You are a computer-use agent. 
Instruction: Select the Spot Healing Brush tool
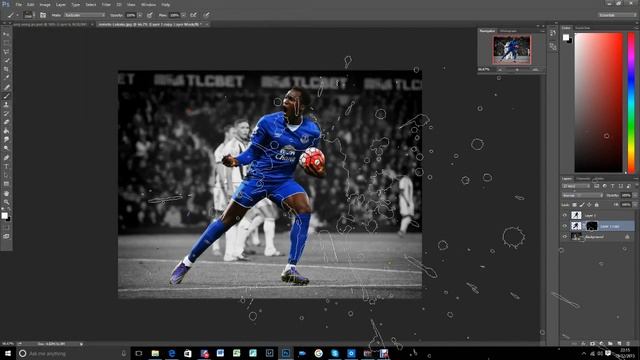pos(6,87)
